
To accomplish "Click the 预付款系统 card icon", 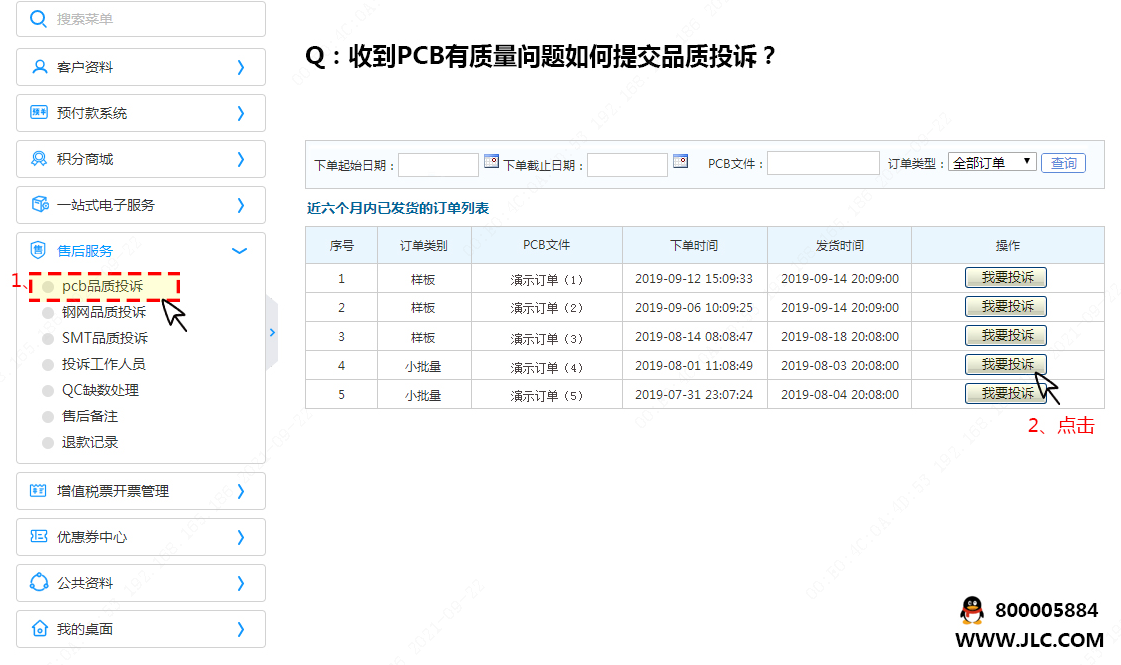I will click(40, 113).
